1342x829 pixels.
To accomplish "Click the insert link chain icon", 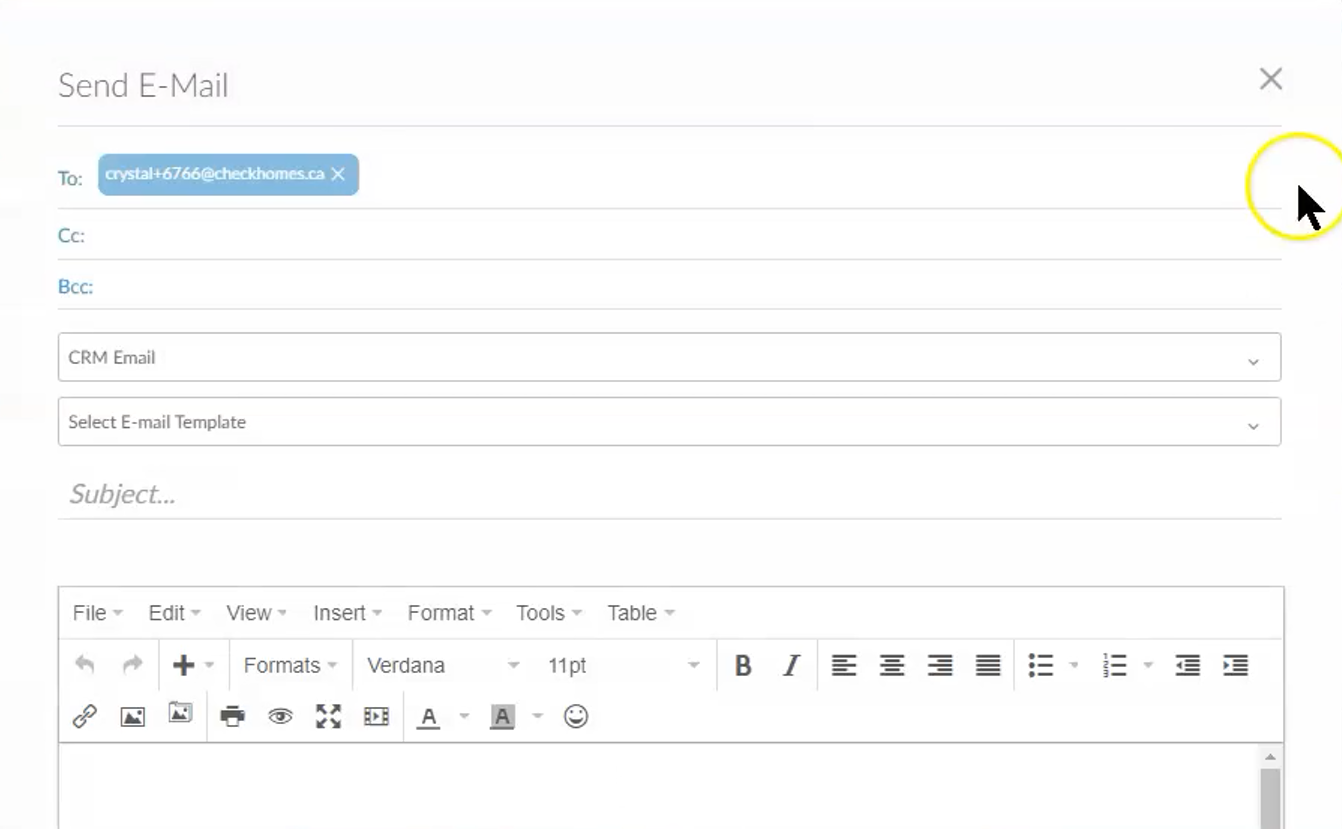I will pyautogui.click(x=85, y=716).
